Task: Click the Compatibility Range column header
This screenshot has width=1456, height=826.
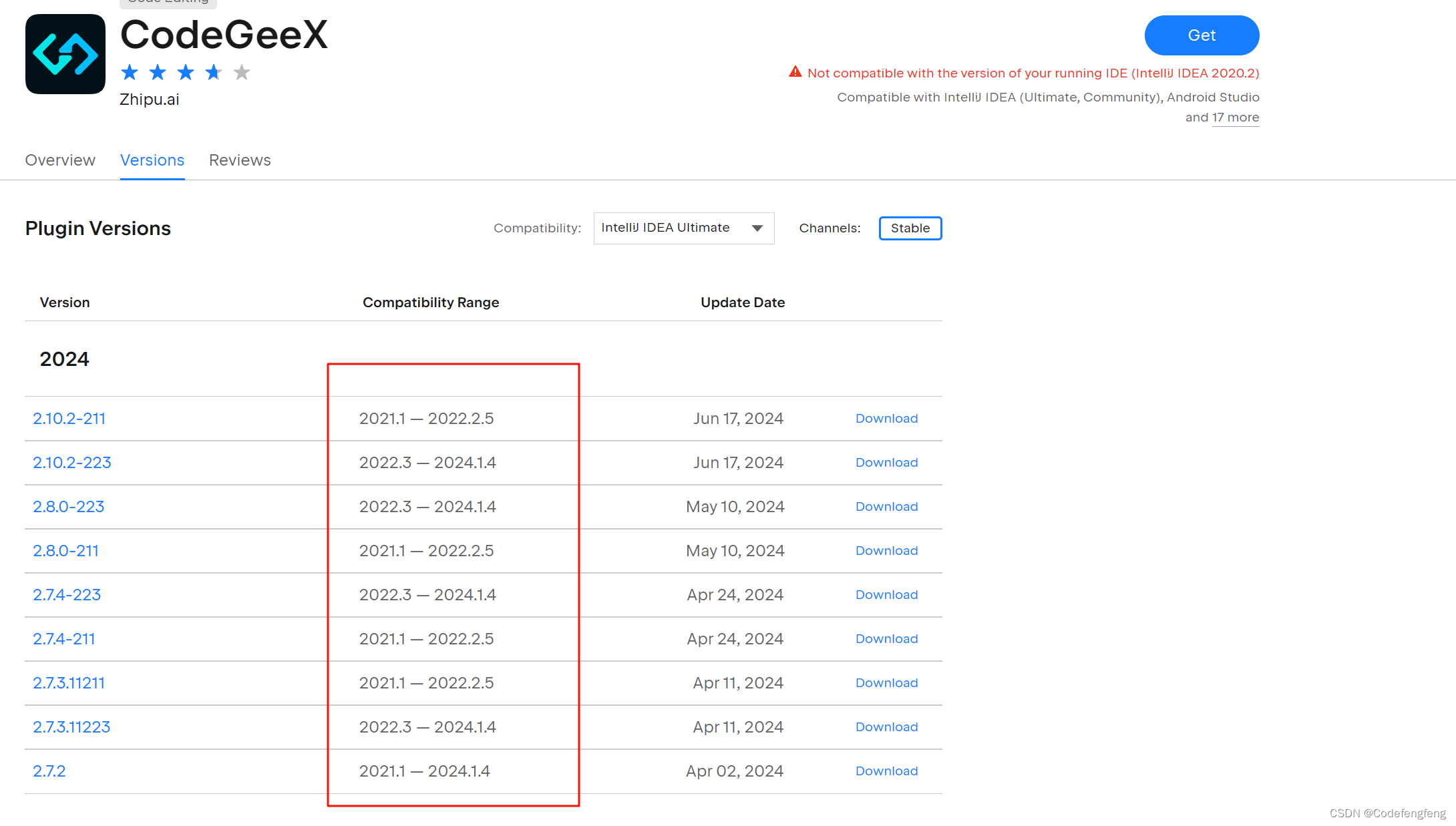Action: point(431,302)
